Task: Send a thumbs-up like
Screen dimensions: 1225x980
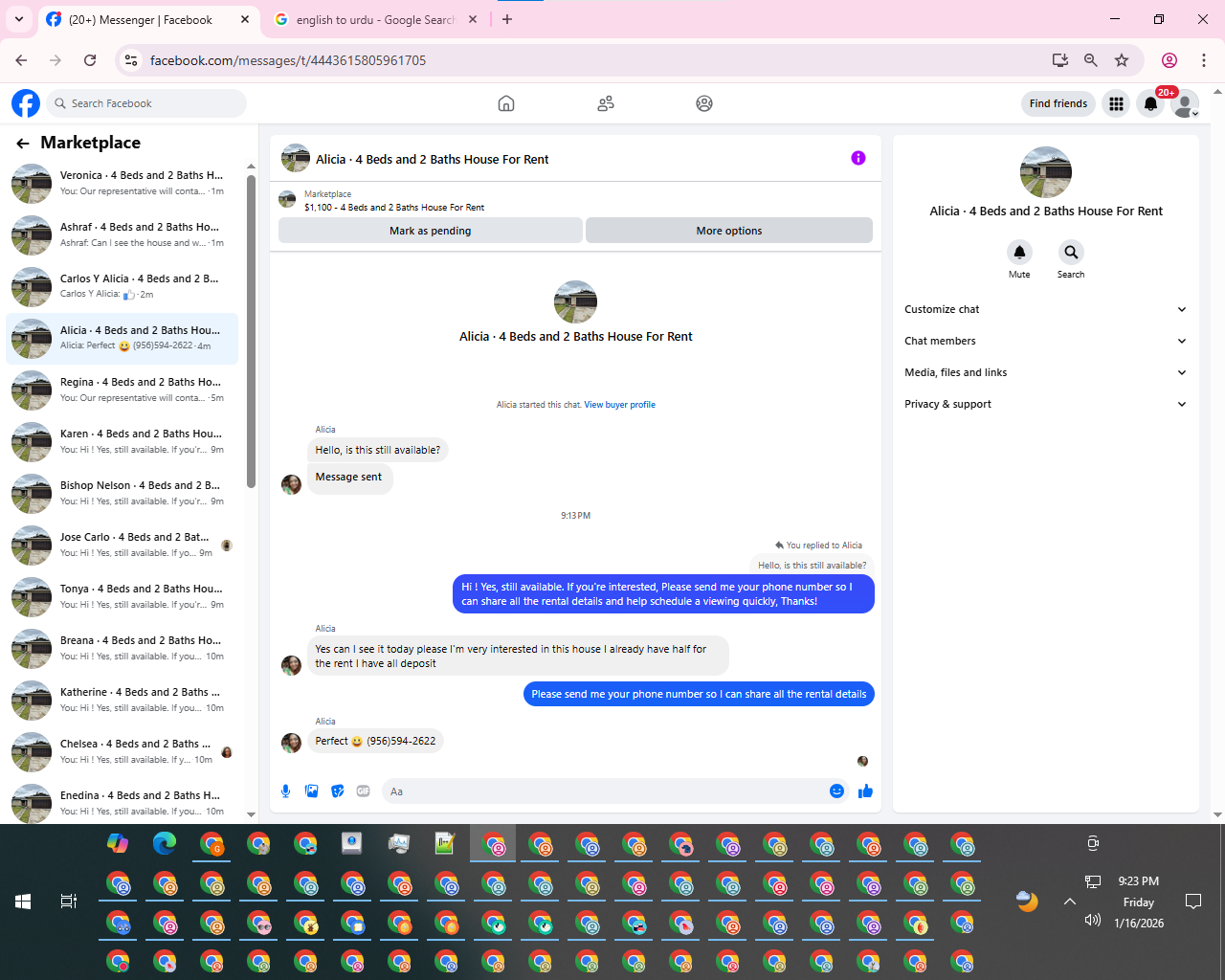Action: [865, 791]
